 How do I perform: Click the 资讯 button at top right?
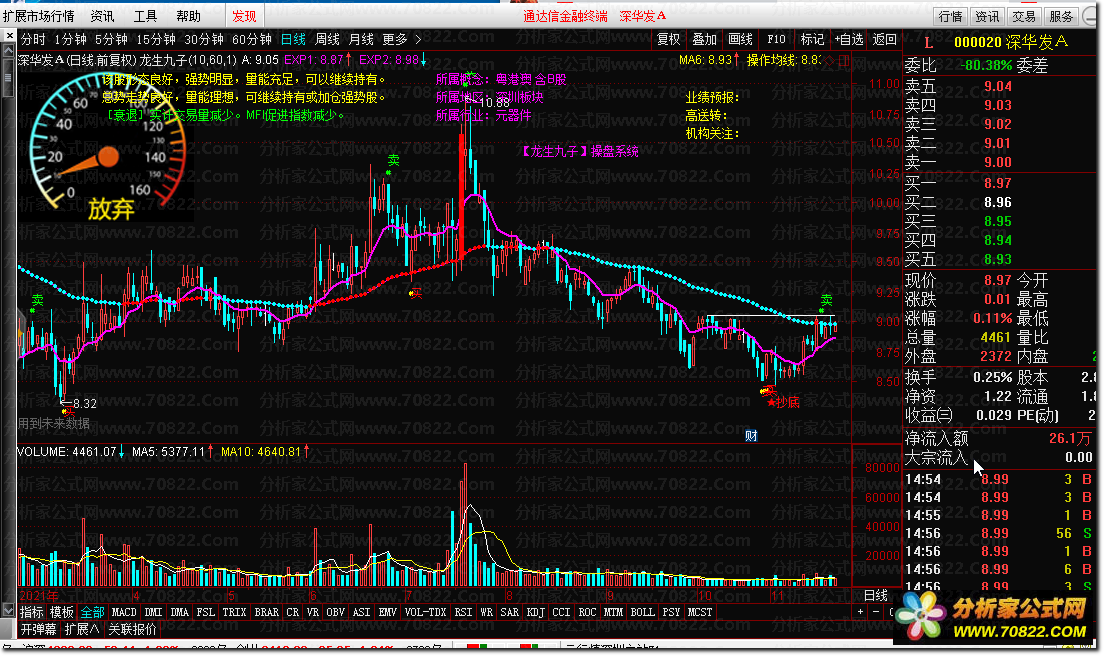point(987,16)
